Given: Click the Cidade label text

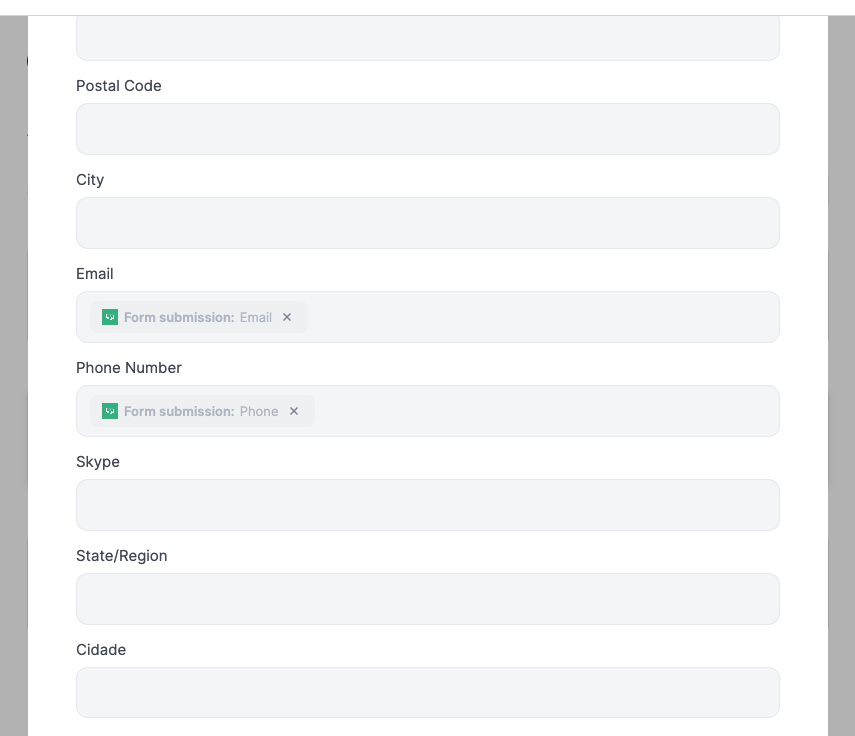Looking at the screenshot, I should click(101, 650).
